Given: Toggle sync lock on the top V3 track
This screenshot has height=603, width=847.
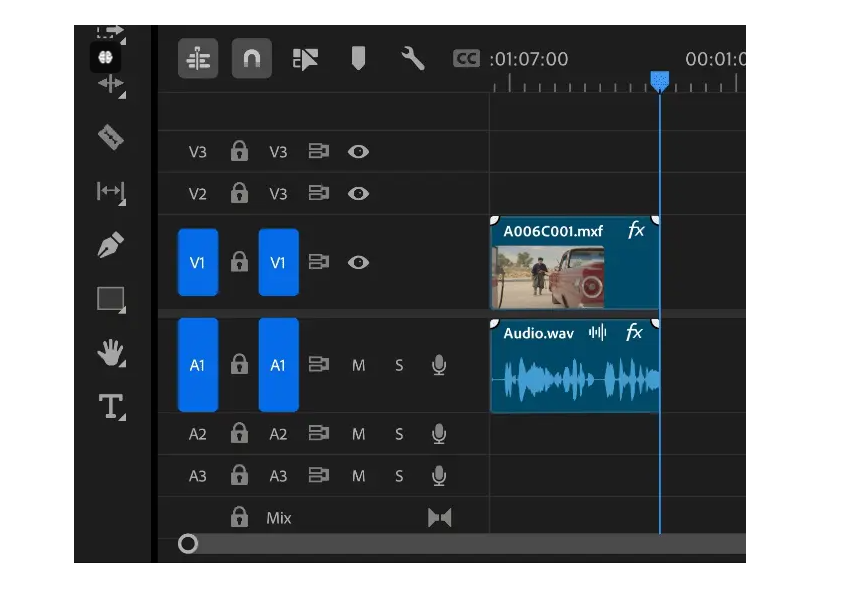Looking at the screenshot, I should 319,151.
